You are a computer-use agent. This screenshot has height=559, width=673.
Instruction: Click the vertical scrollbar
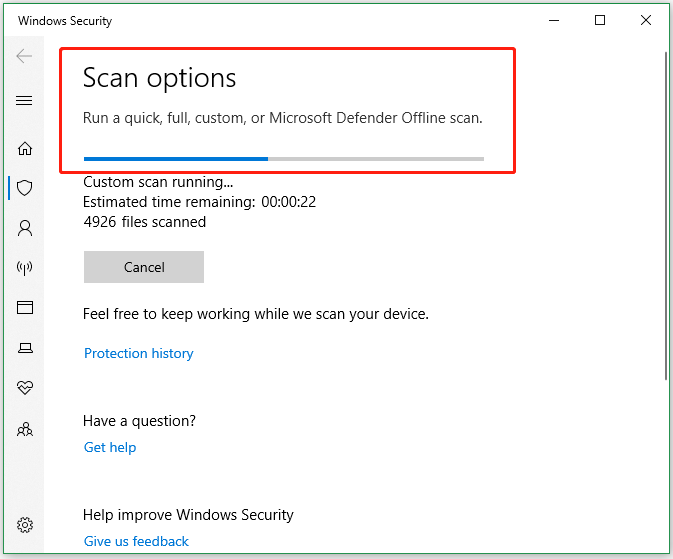click(666, 215)
